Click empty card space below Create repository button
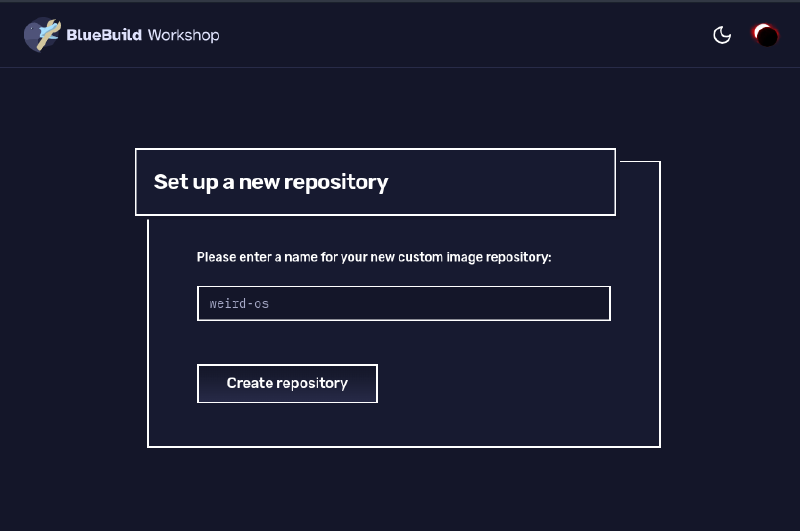This screenshot has width=800, height=531. 400,425
